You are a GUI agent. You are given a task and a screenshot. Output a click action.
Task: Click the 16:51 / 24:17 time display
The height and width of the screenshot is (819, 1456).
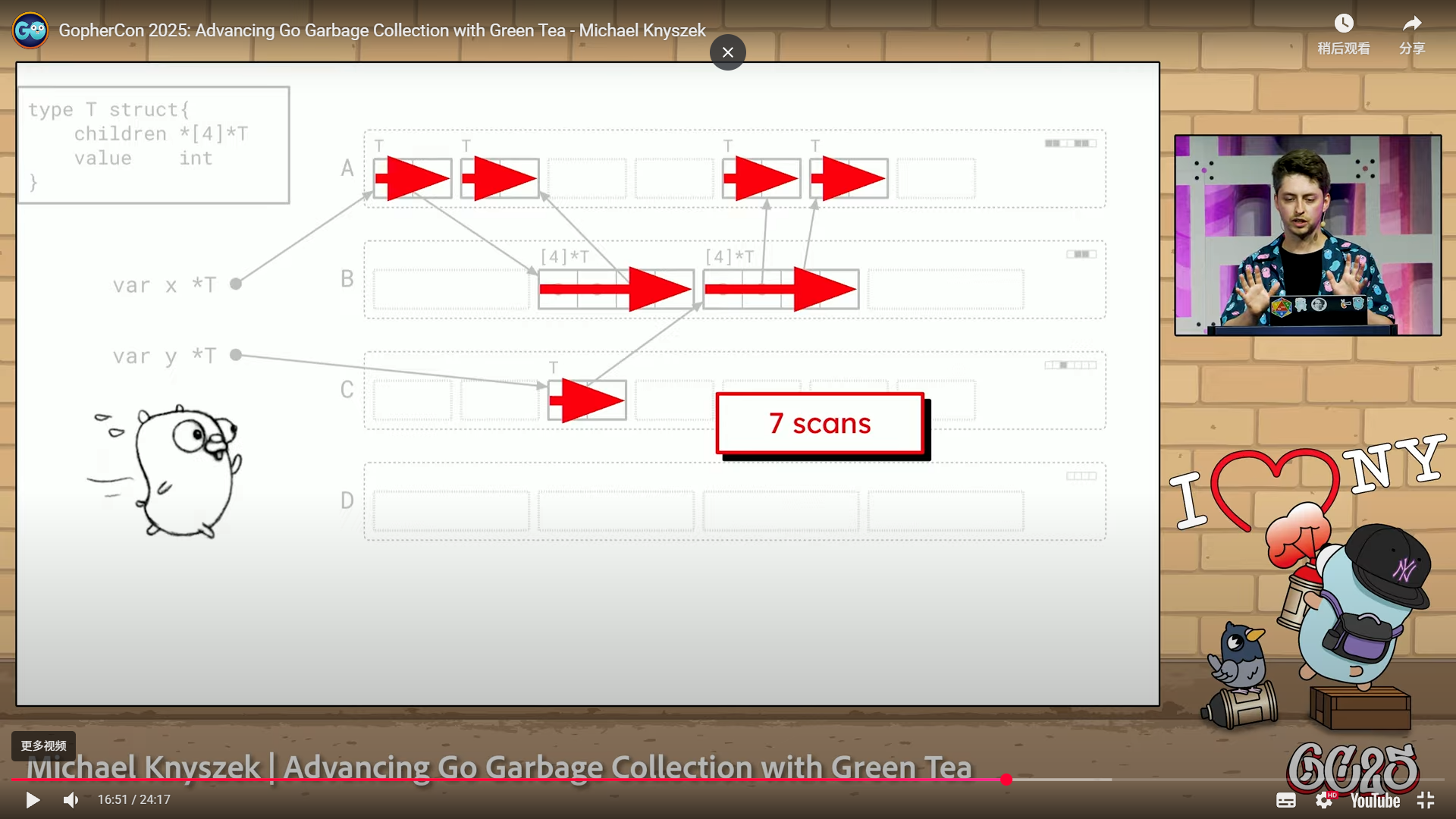coord(133,799)
